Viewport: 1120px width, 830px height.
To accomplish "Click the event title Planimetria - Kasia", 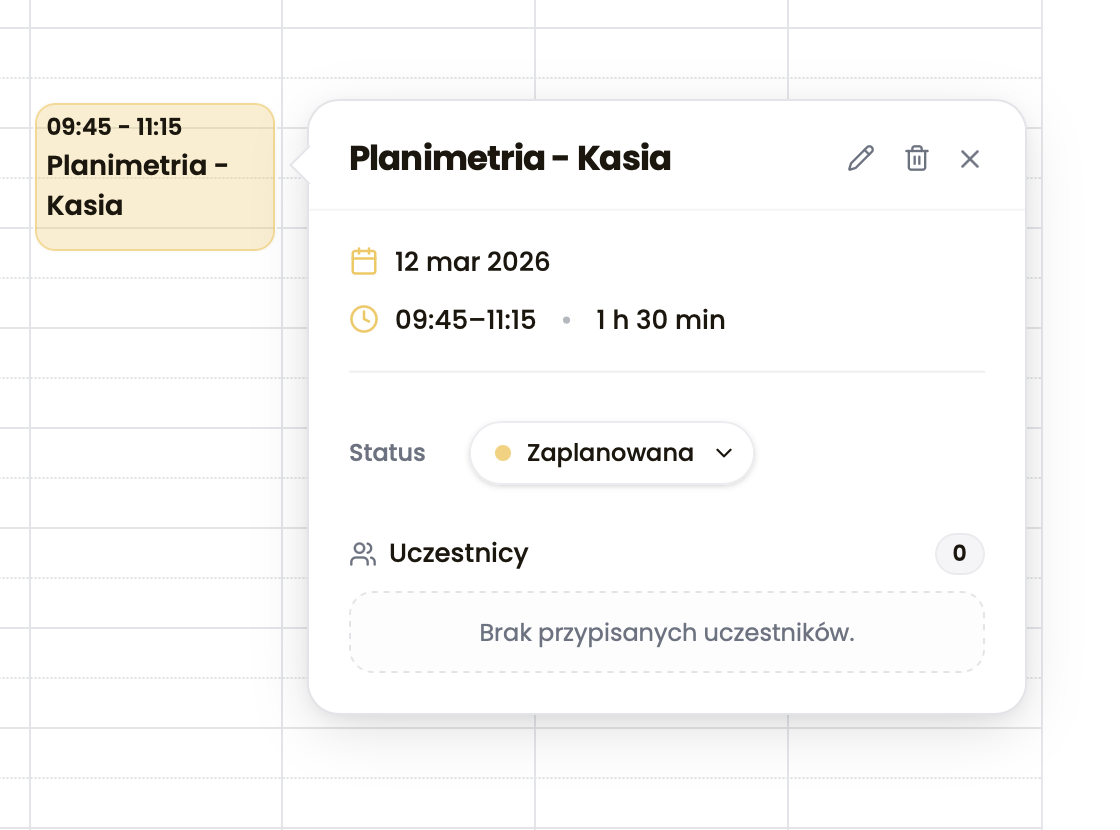I will pyautogui.click(x=511, y=158).
